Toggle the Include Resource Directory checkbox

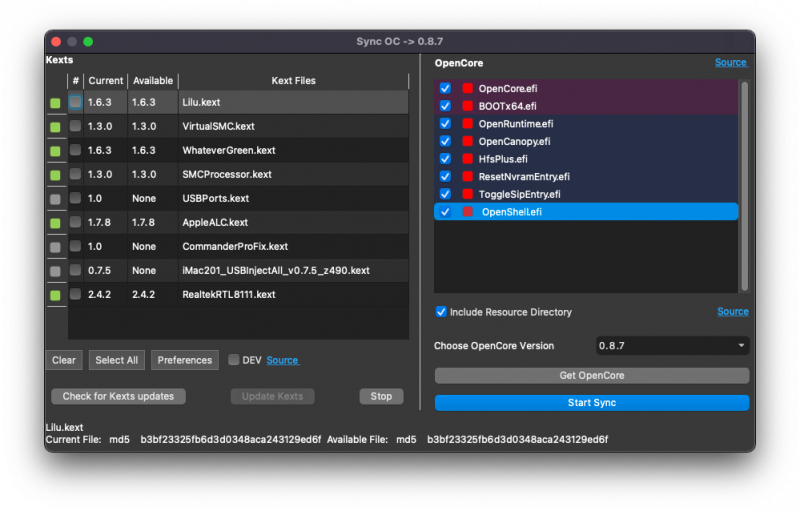(x=441, y=312)
